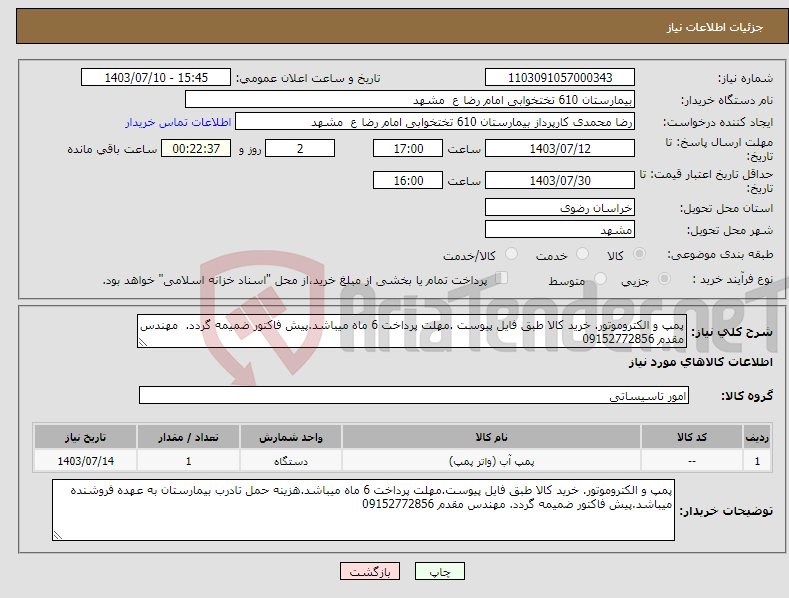Click the تعداد / مقدار column header
This screenshot has height=598, width=789.
point(188,437)
